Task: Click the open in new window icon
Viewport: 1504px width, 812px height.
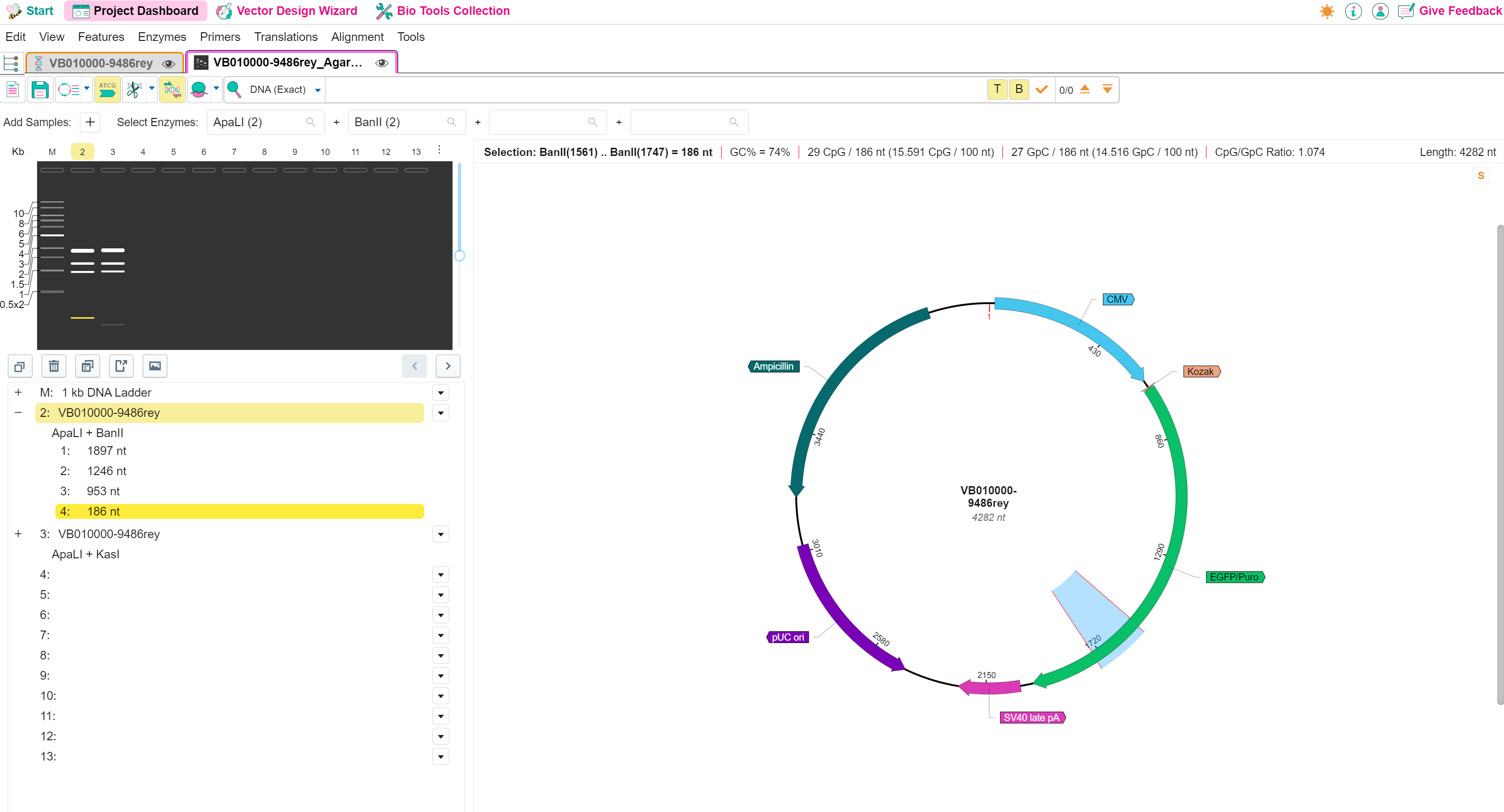Action: pyautogui.click(x=121, y=366)
